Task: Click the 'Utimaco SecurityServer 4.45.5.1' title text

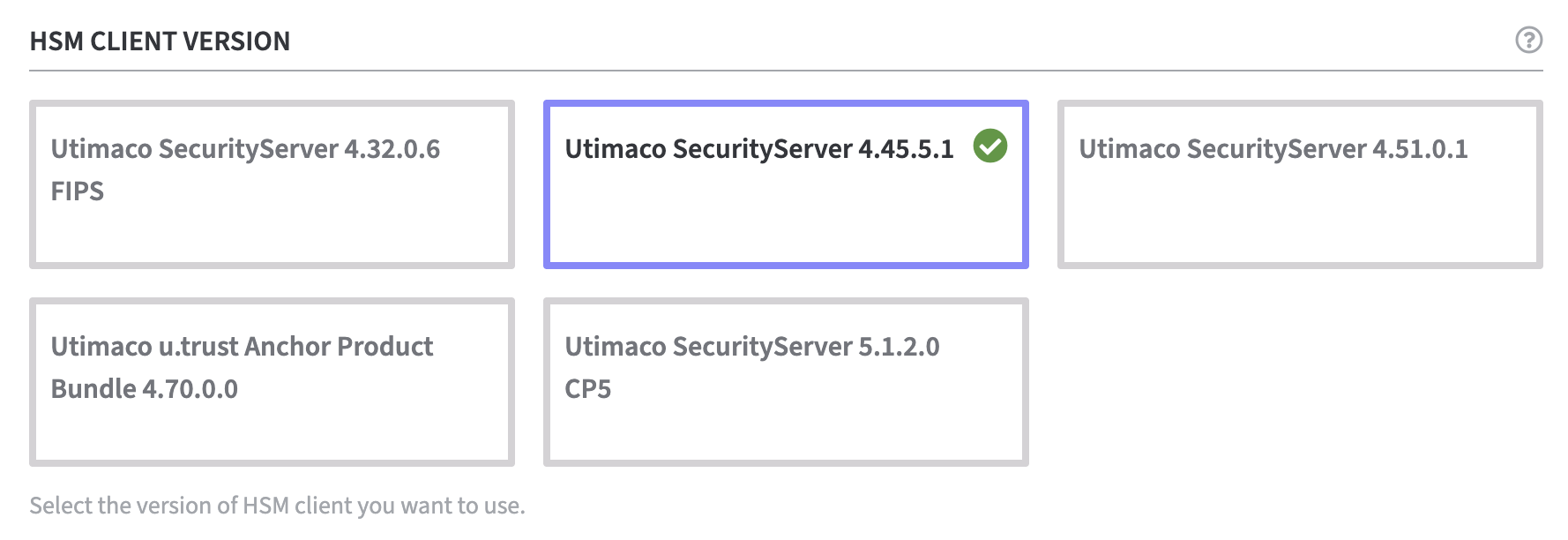Action: tap(759, 149)
